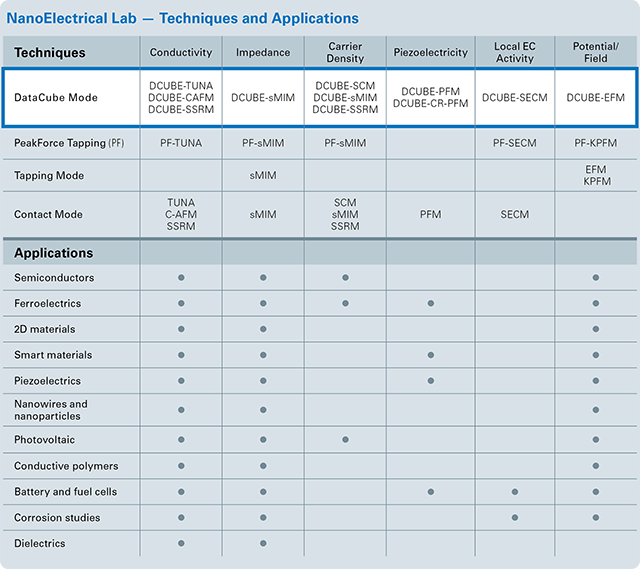Select the Conductivity column header
This screenshot has width=640, height=569.
(x=181, y=52)
